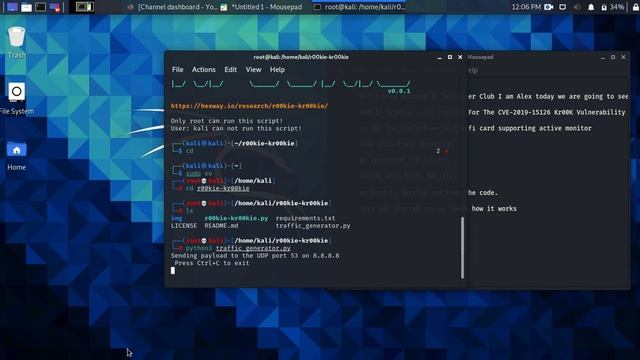Click the fourth panel launcher with red badge
640x360 pixels.
tap(55, 7)
